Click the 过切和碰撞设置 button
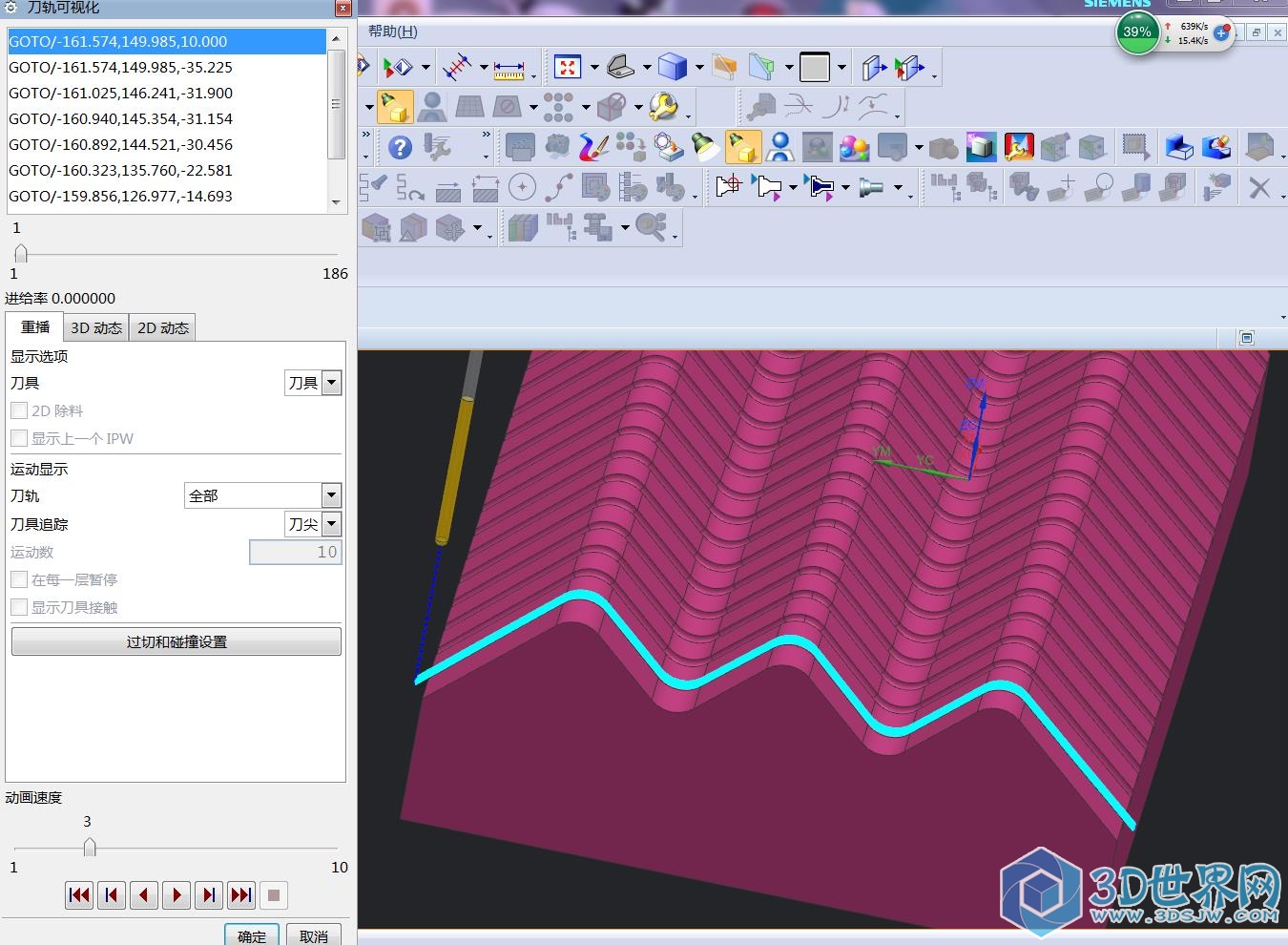 click(177, 641)
